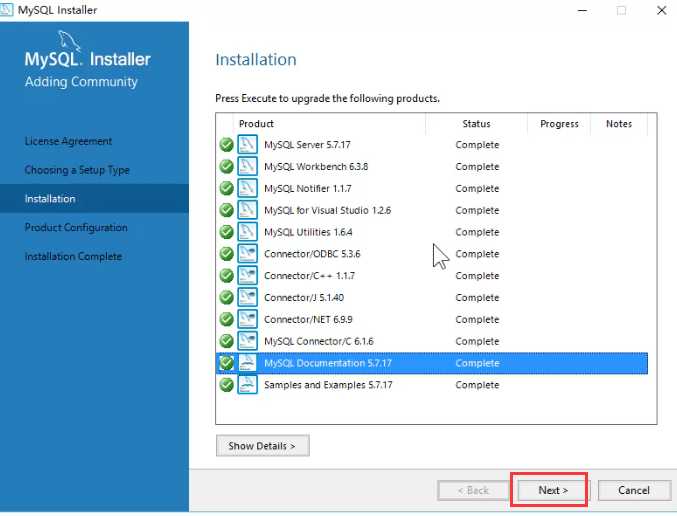Select the MySQL Workbench 6.3.8 row text
This screenshot has width=677, height=516.
pyautogui.click(x=316, y=167)
